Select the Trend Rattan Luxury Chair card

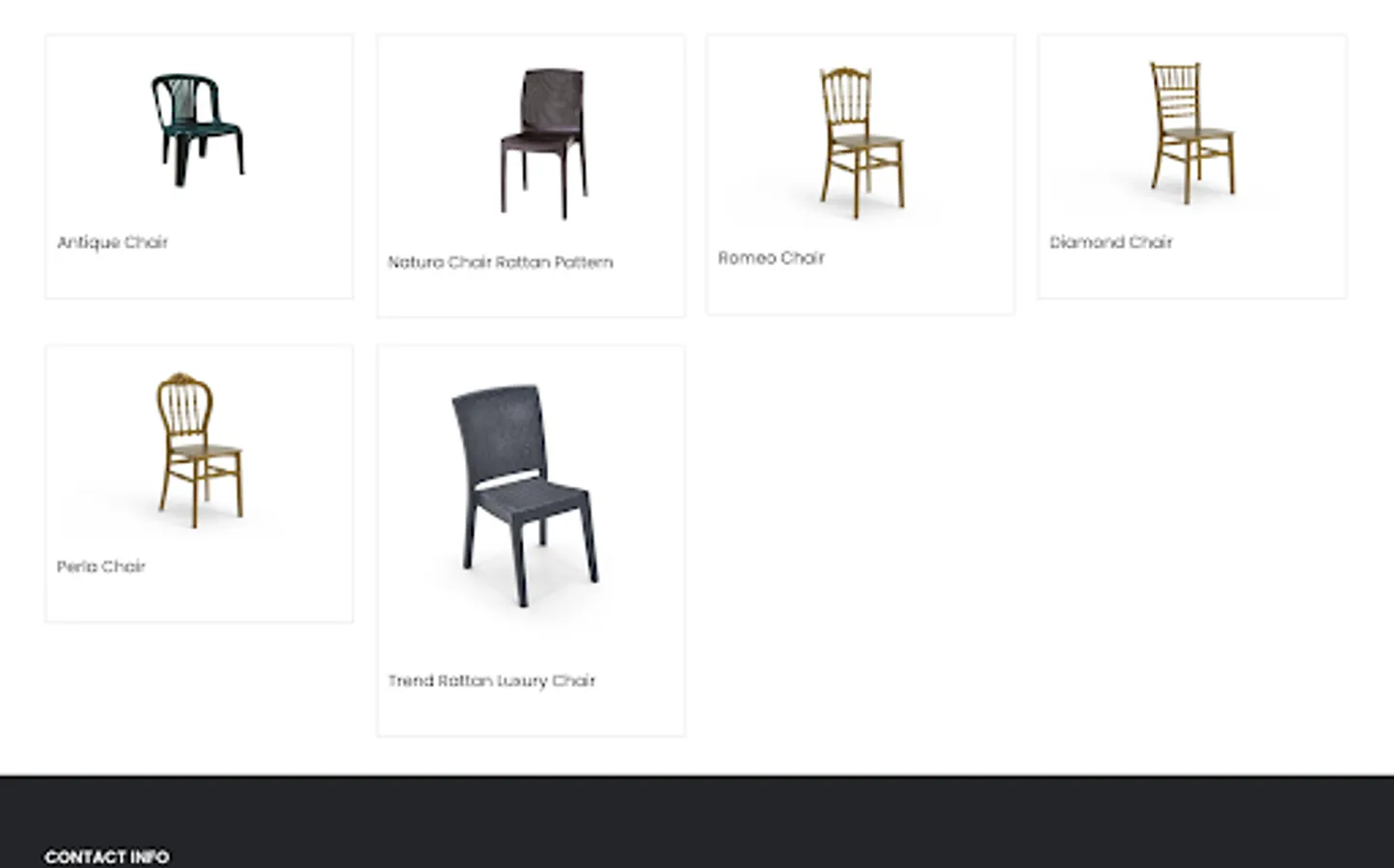point(531,541)
